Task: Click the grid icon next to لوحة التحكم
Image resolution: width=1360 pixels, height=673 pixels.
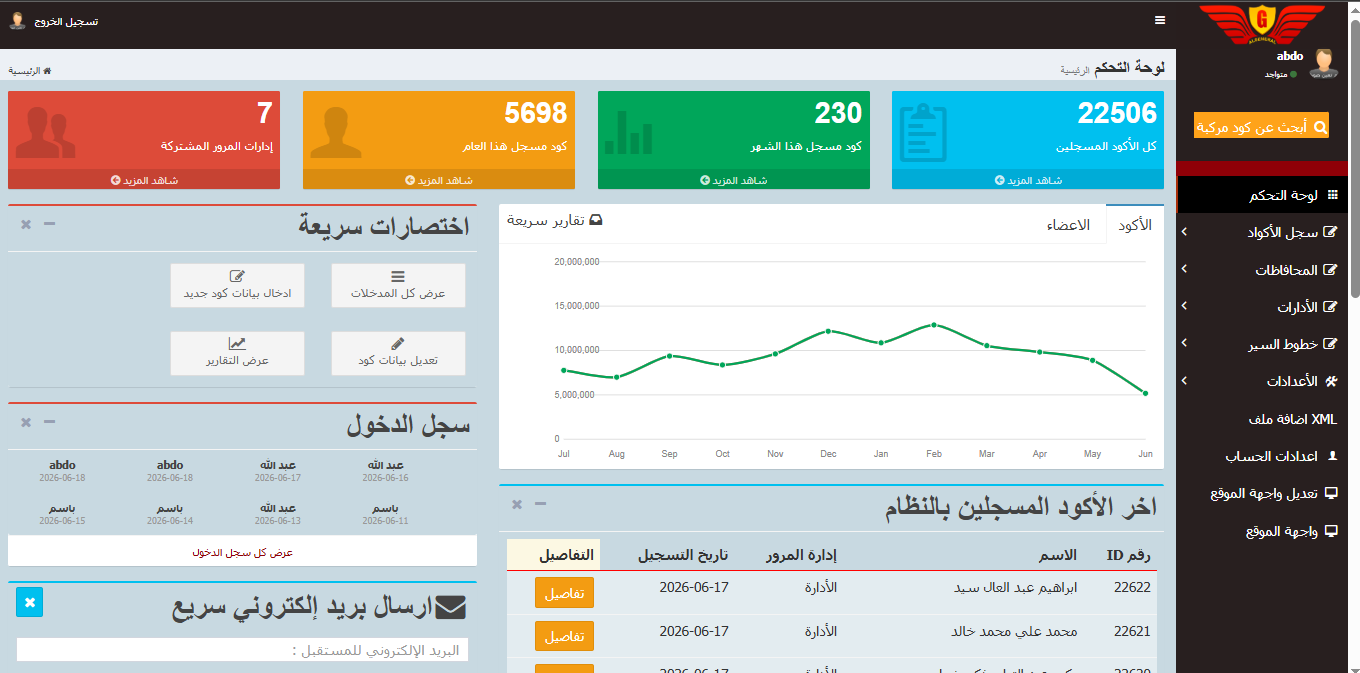Action: tap(1331, 195)
